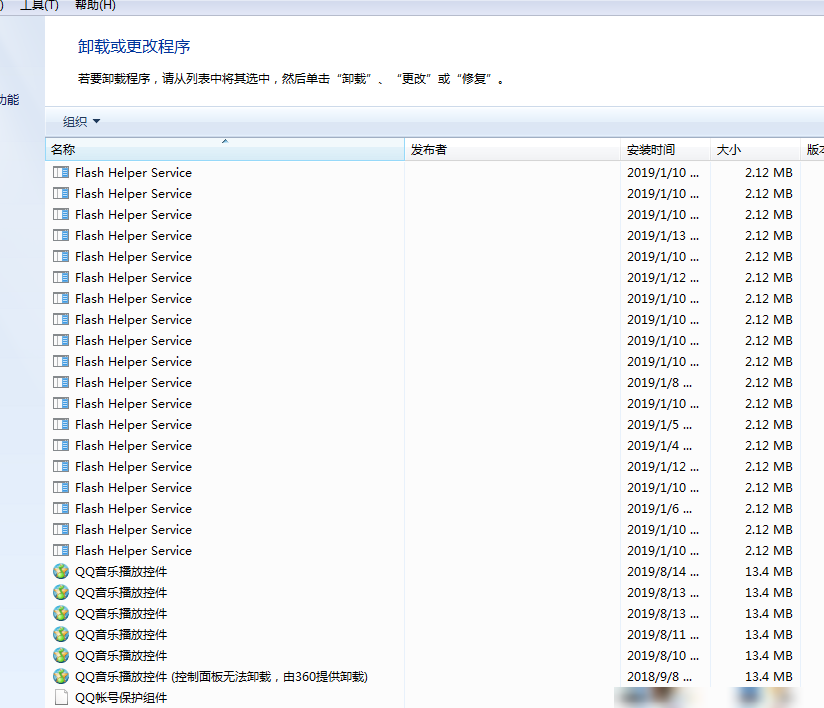Click 13.4 MB size in 2018/9/8 row

coord(768,677)
